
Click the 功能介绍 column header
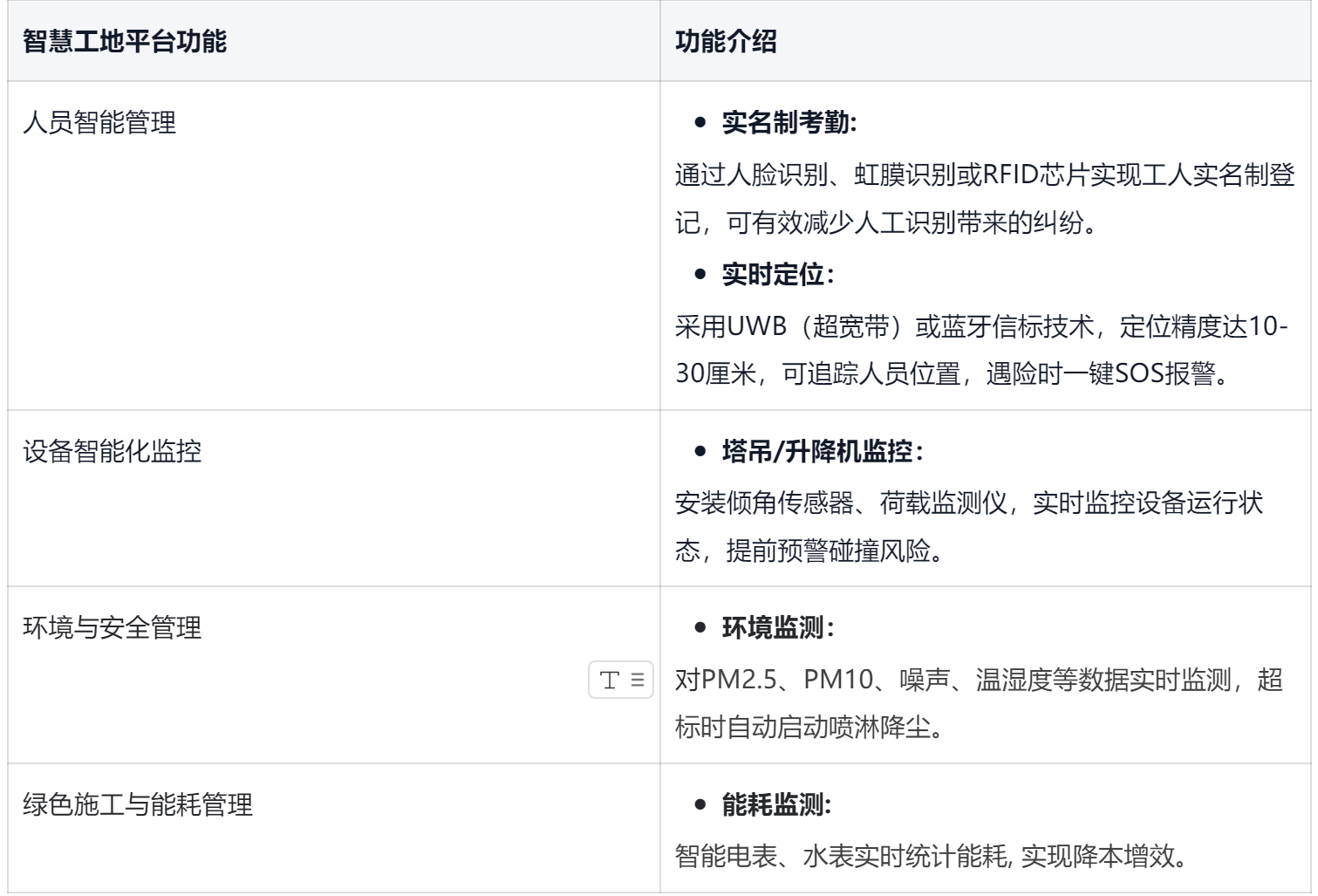coord(725,41)
